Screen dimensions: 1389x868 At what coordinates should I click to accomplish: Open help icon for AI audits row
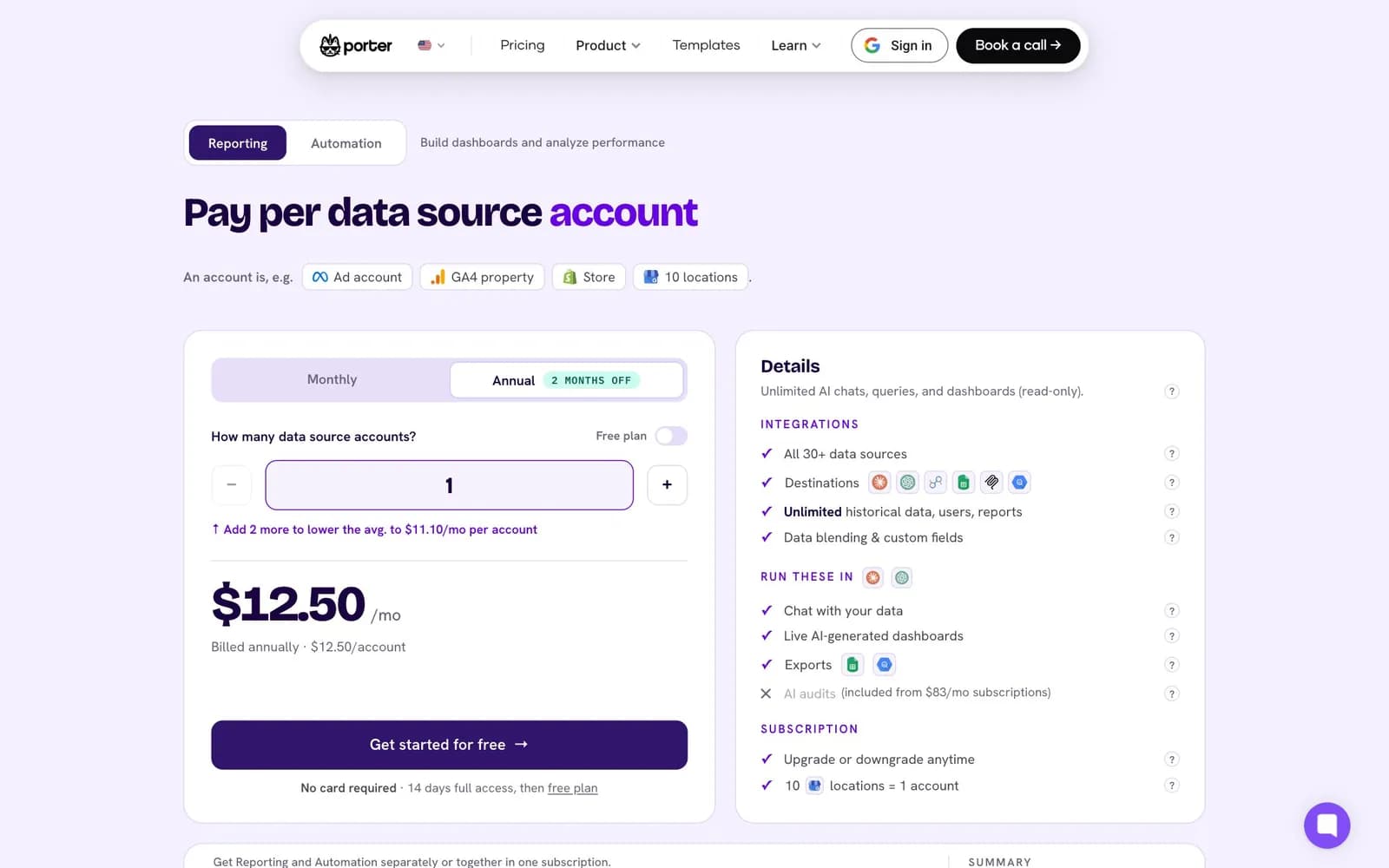pyautogui.click(x=1171, y=694)
